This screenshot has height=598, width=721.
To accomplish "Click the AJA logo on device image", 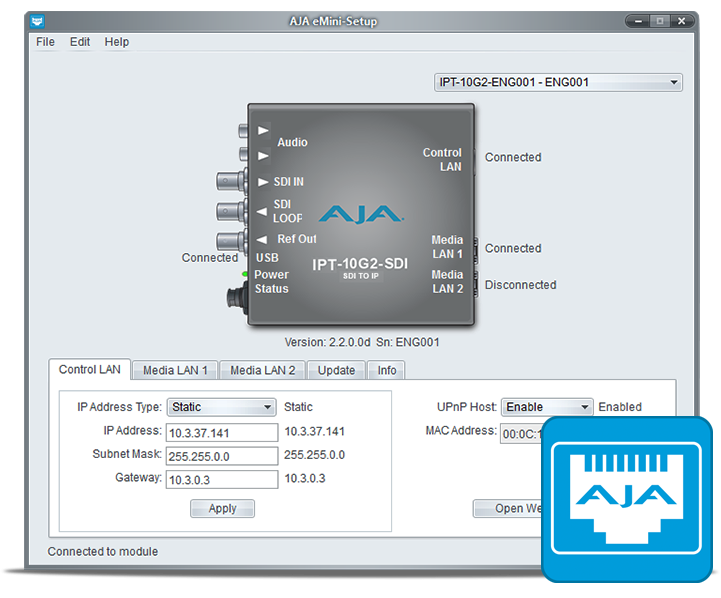I will (x=360, y=214).
